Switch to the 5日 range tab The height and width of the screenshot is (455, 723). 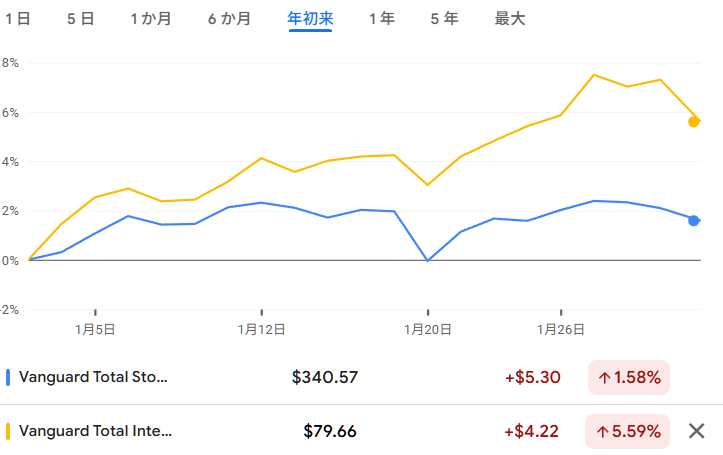(x=80, y=19)
